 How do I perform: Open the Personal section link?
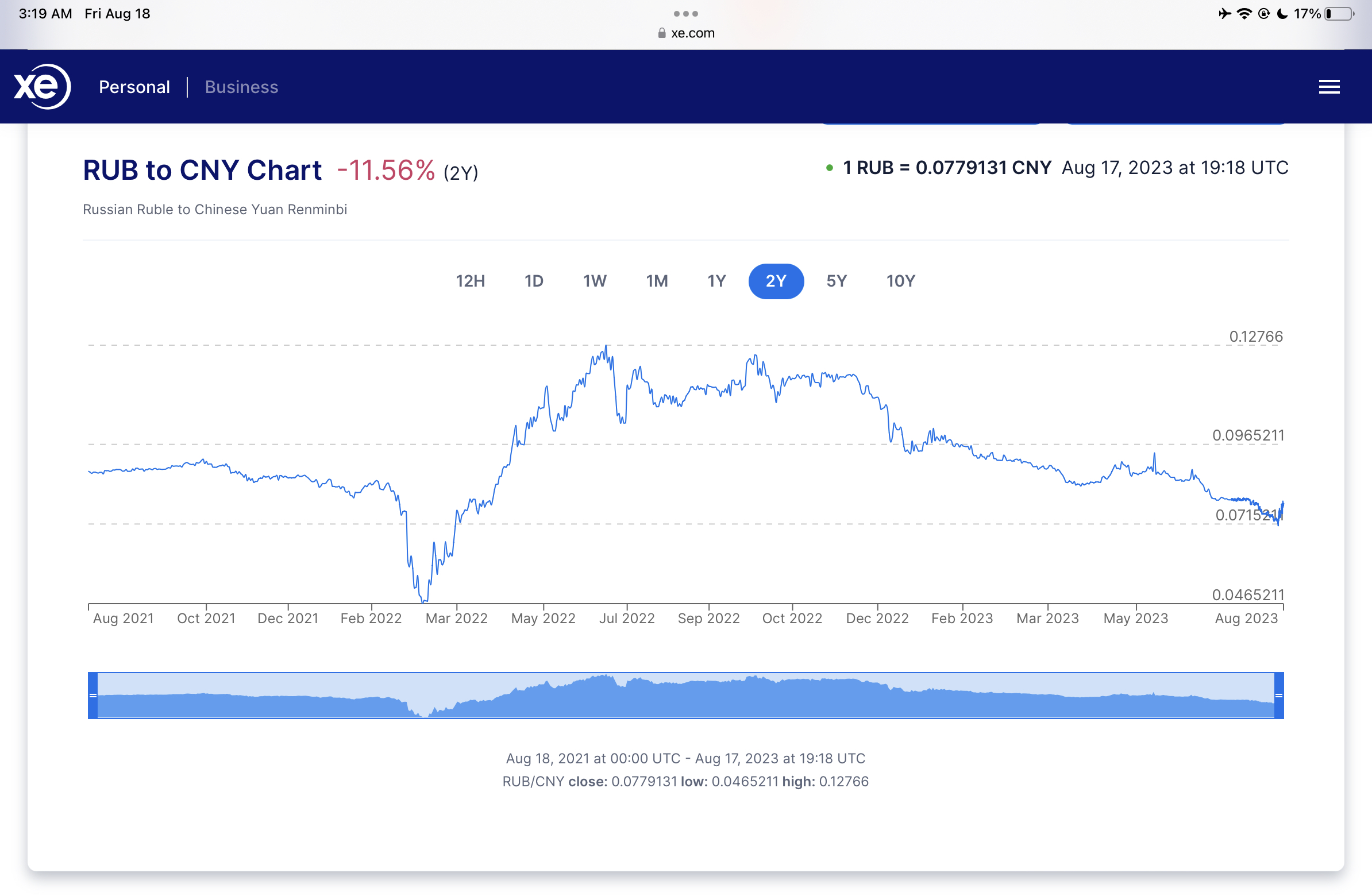point(134,87)
